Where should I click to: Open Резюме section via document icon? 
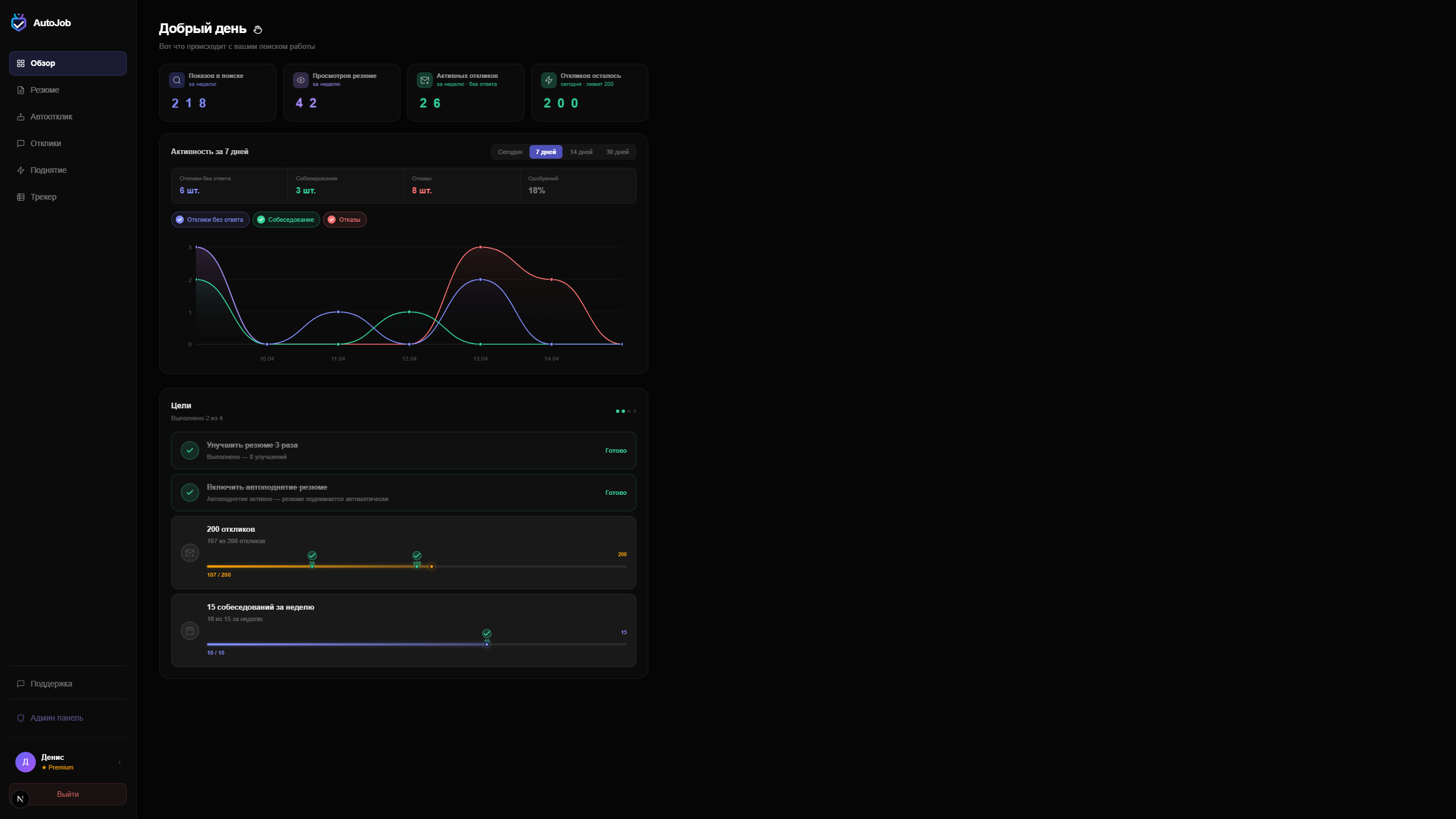click(20, 90)
